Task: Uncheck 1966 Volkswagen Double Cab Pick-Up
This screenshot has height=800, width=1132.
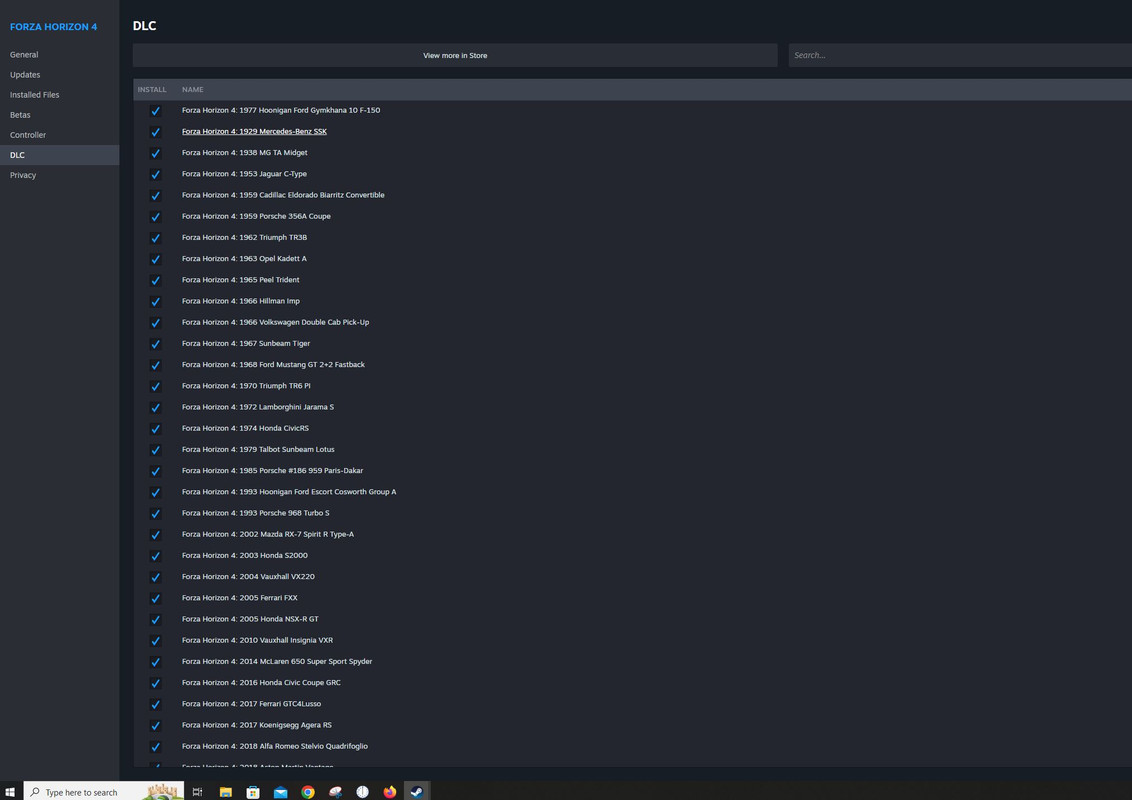Action: point(155,323)
